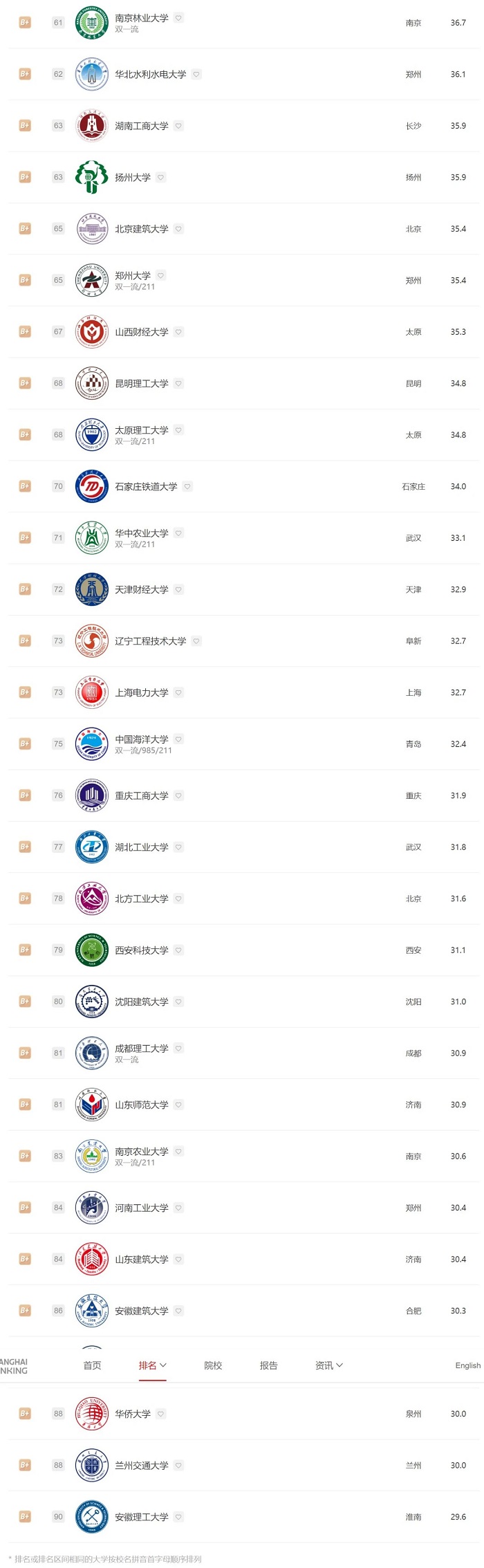Click the 安徽理工大学 logo
The height and width of the screenshot is (1568, 484).
coord(92,1517)
